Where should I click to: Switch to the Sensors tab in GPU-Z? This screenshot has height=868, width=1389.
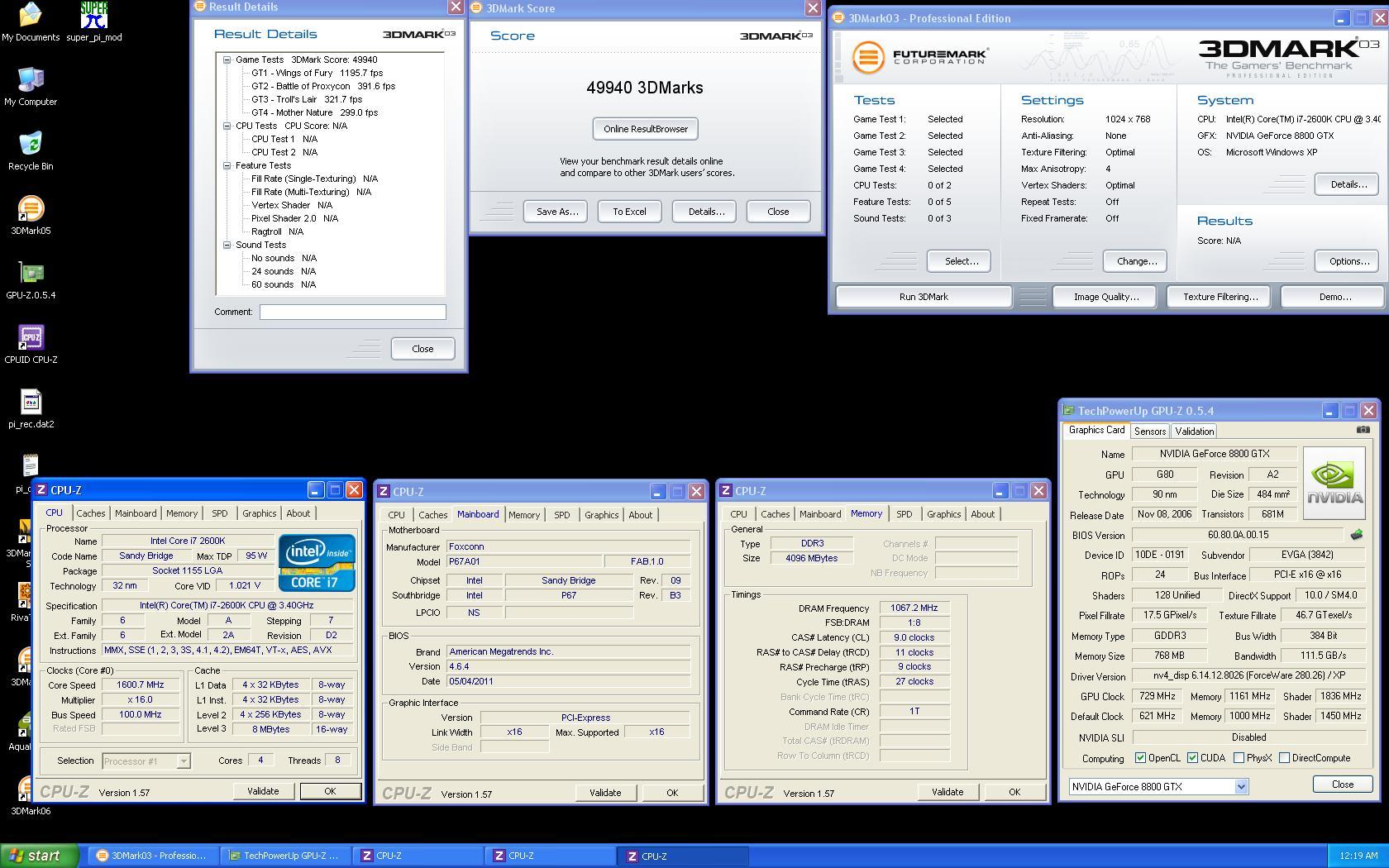[x=1149, y=432]
